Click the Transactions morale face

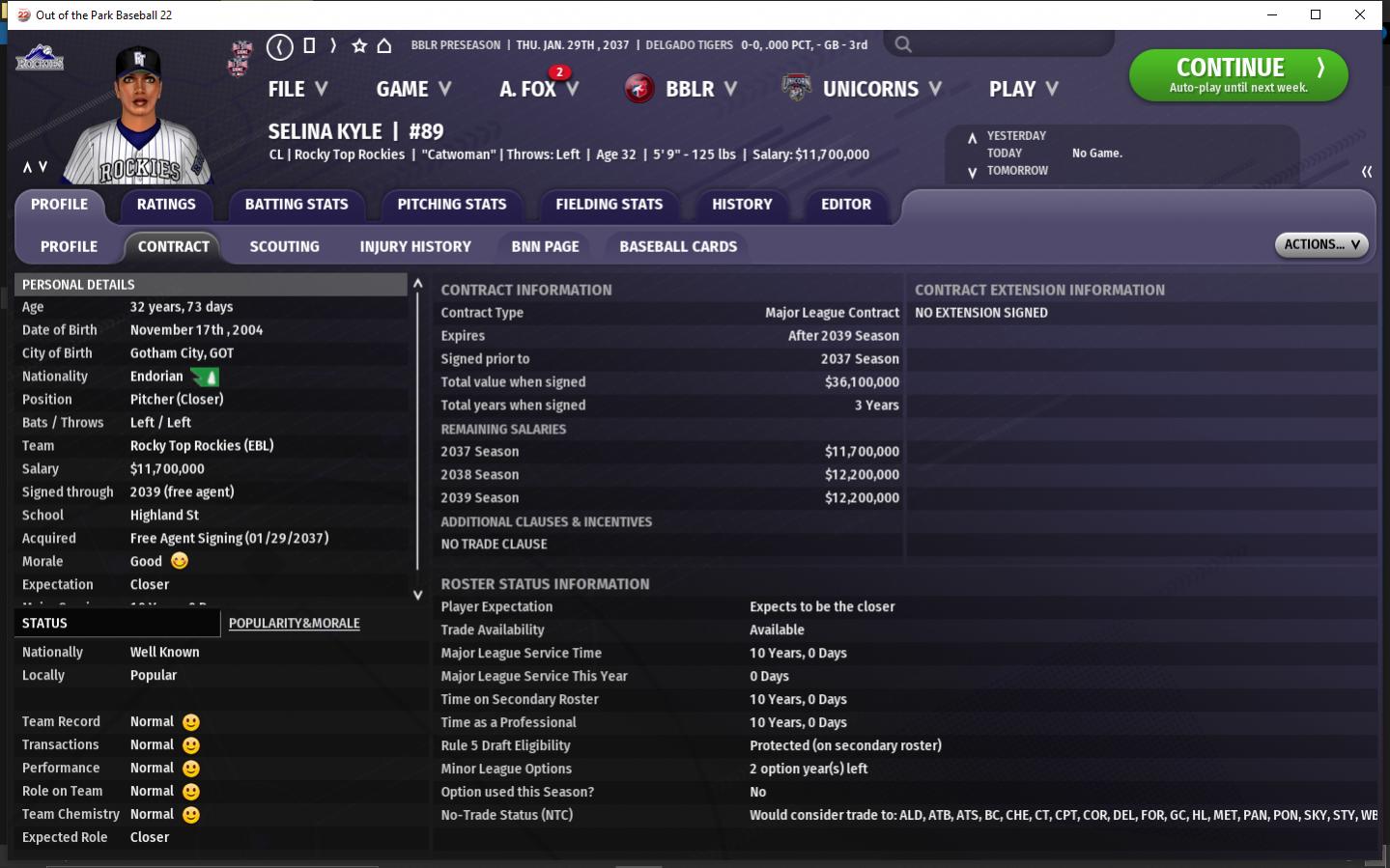[191, 745]
